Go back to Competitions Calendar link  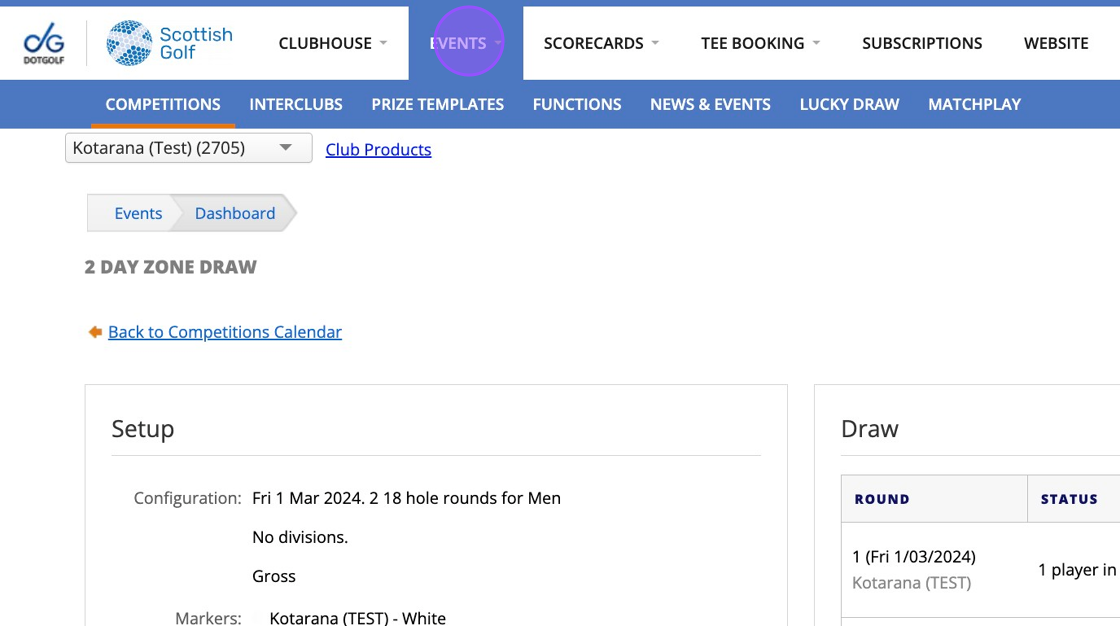coord(225,332)
